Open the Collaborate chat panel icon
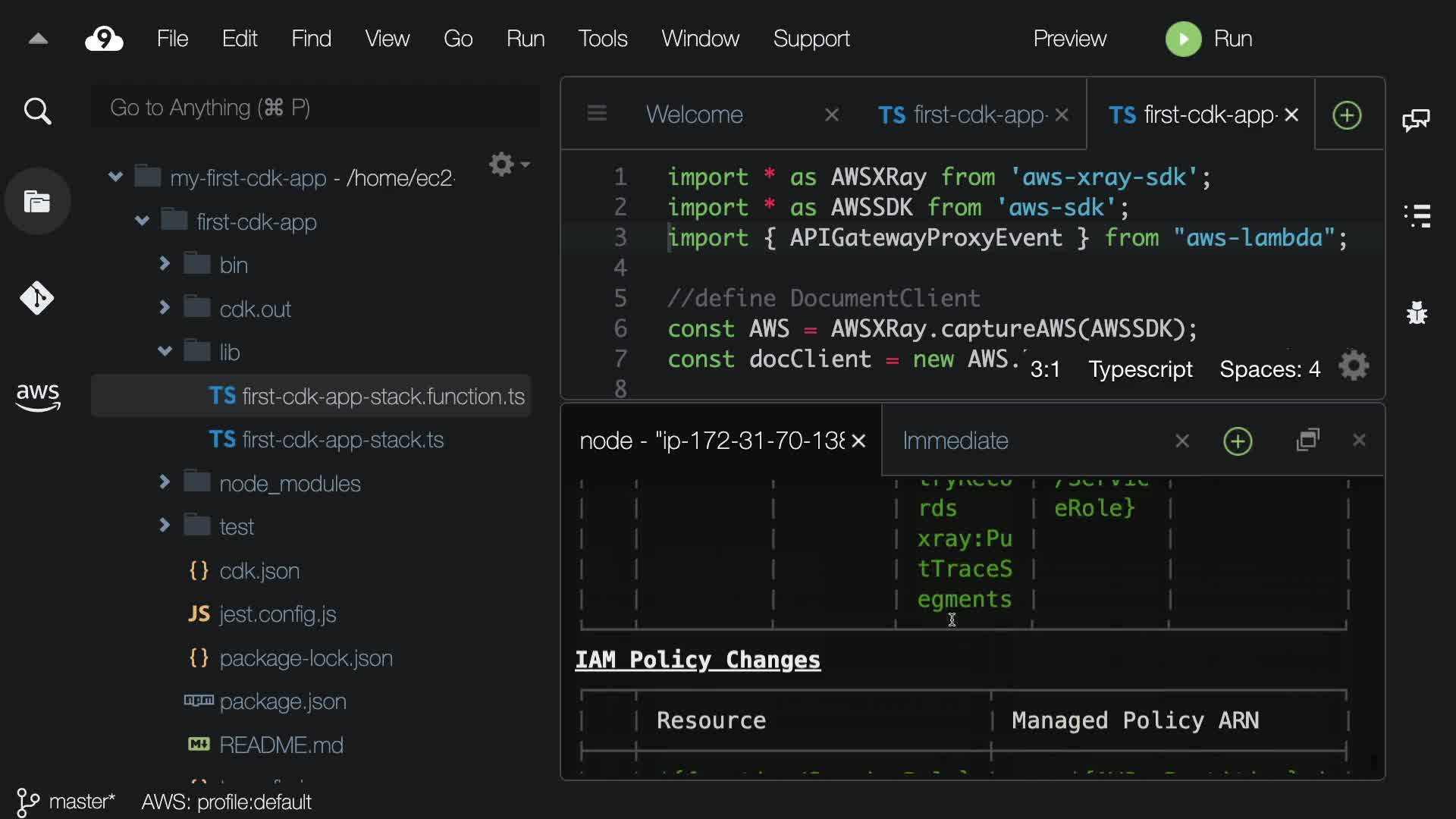The height and width of the screenshot is (819, 1456). (x=1416, y=120)
